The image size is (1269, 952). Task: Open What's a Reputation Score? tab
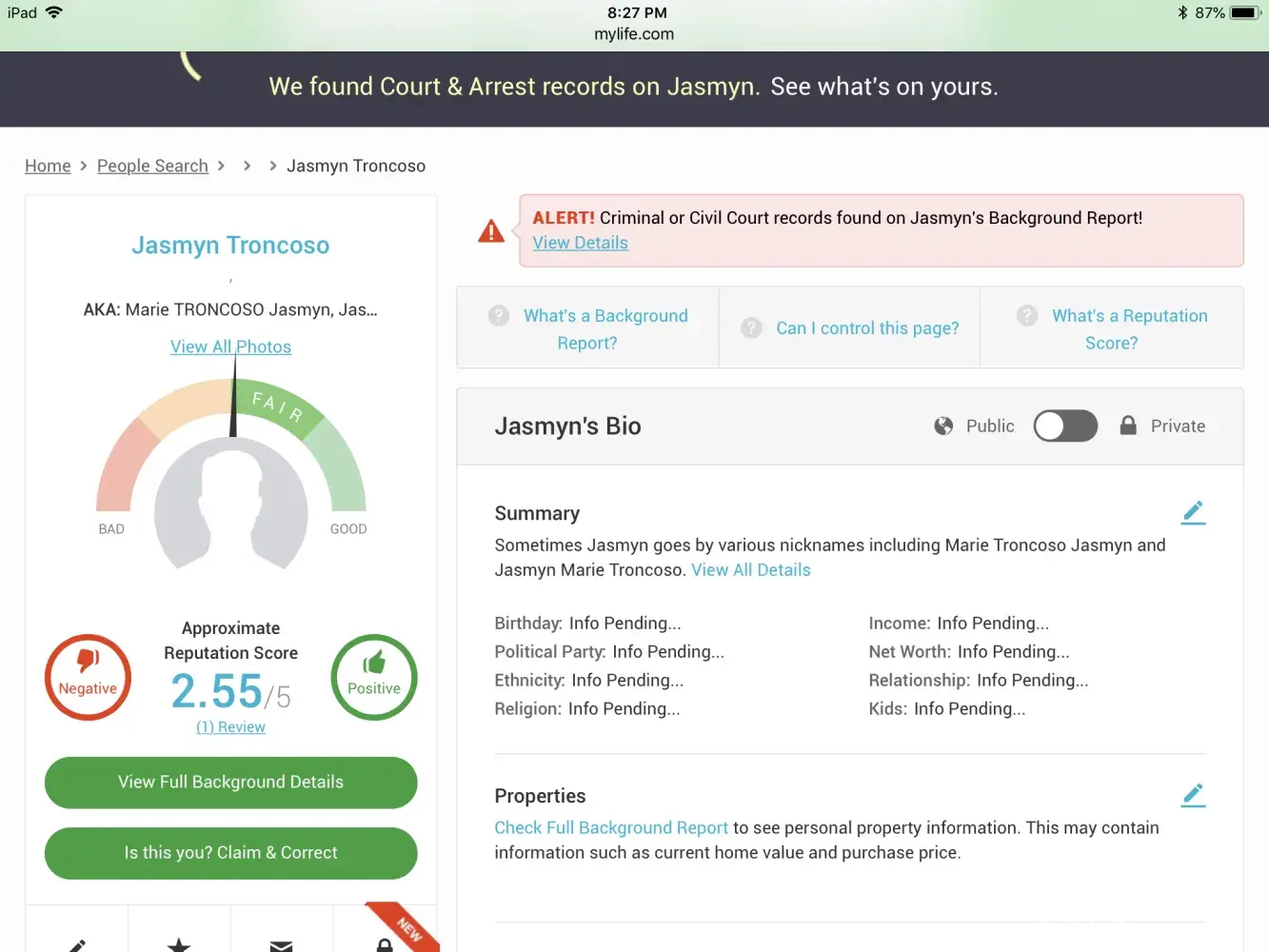coord(1112,328)
